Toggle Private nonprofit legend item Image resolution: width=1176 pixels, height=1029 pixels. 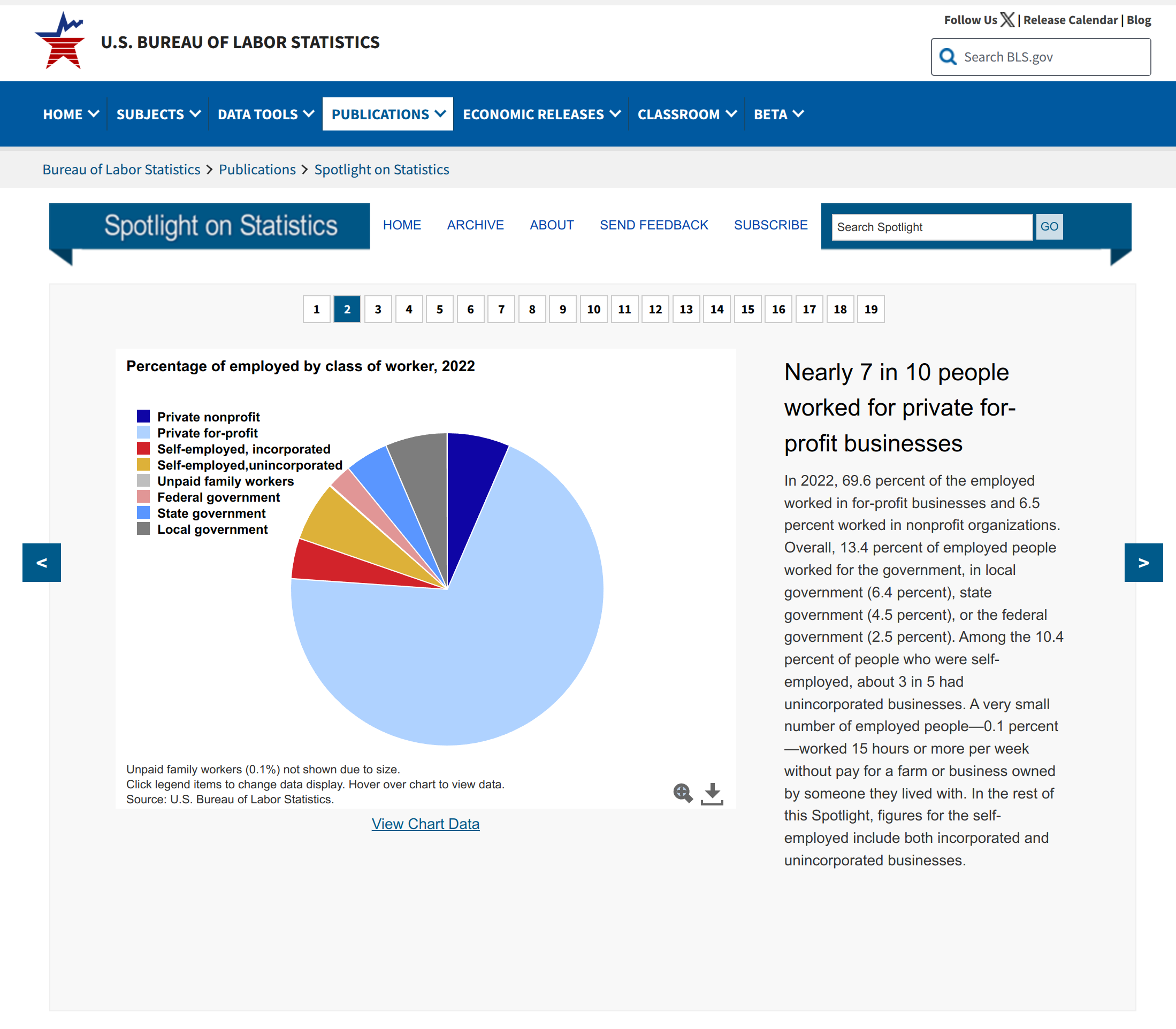tap(208, 417)
